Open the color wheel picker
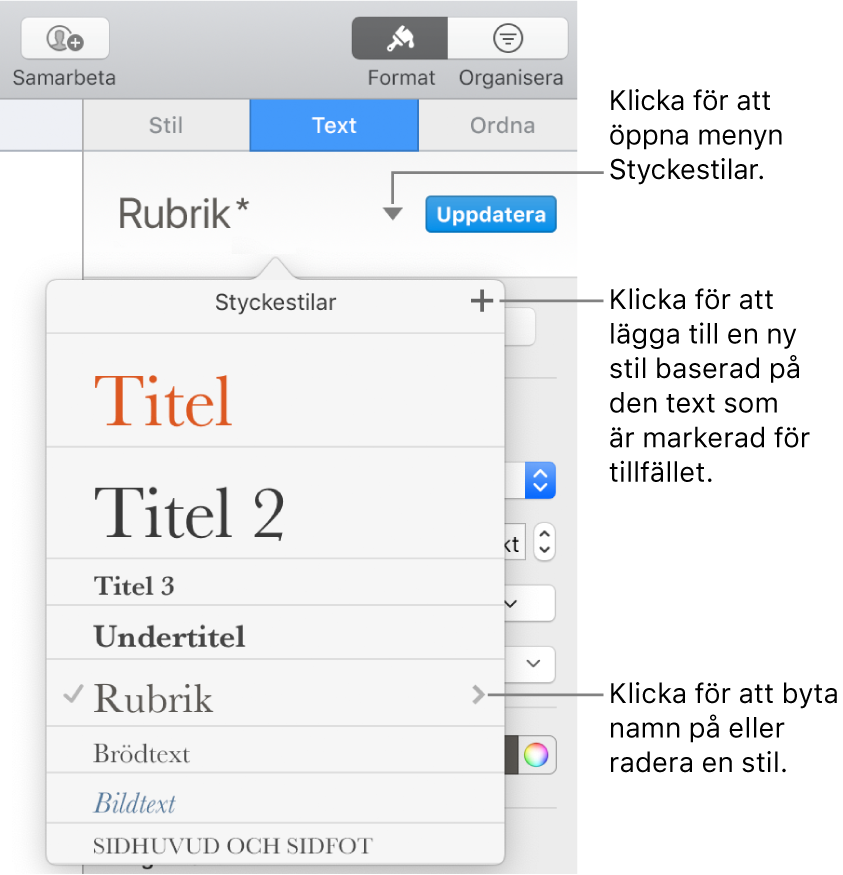The height and width of the screenshot is (875, 843). (x=536, y=755)
